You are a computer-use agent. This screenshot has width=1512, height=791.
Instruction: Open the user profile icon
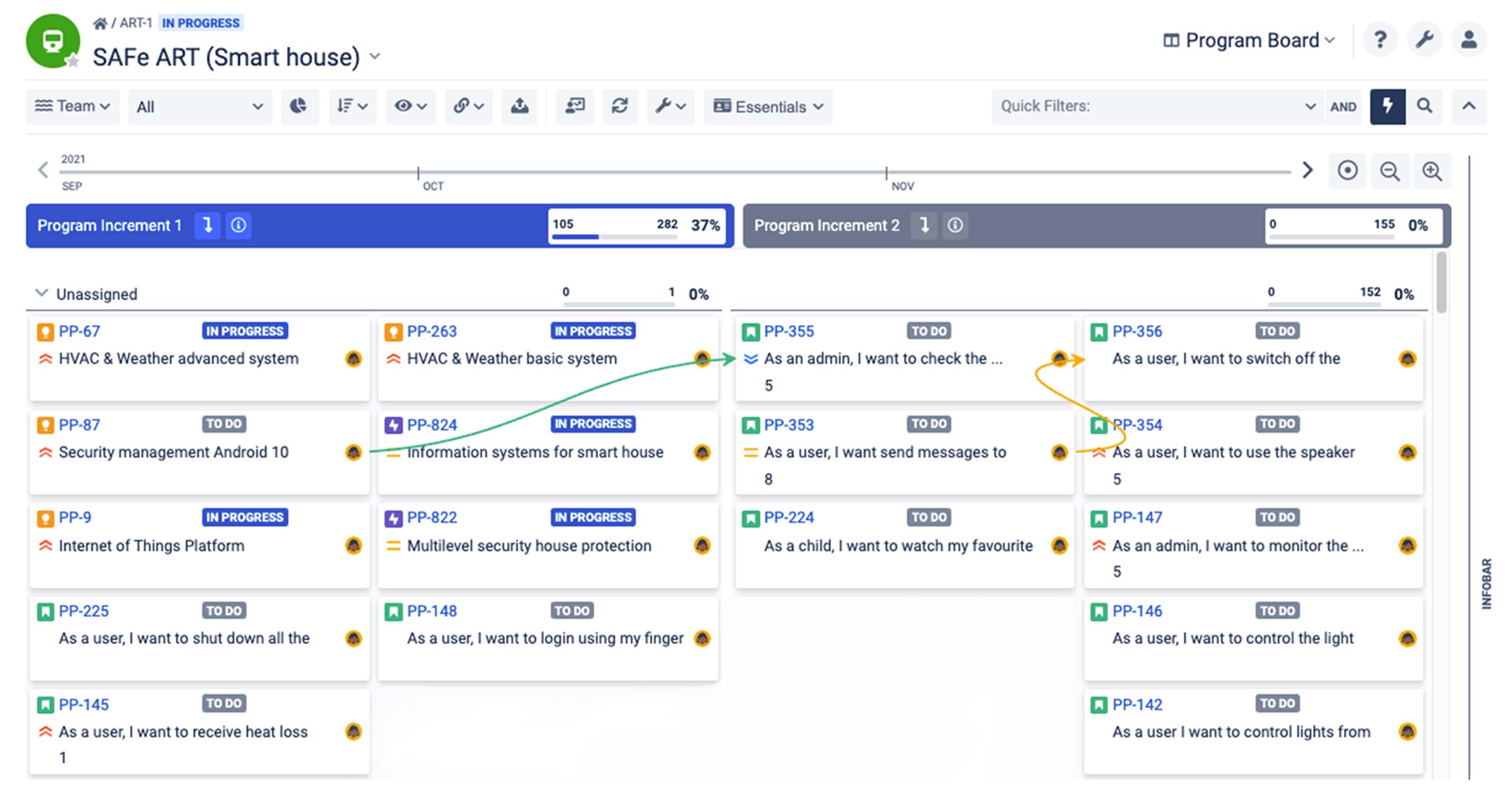pos(1469,40)
